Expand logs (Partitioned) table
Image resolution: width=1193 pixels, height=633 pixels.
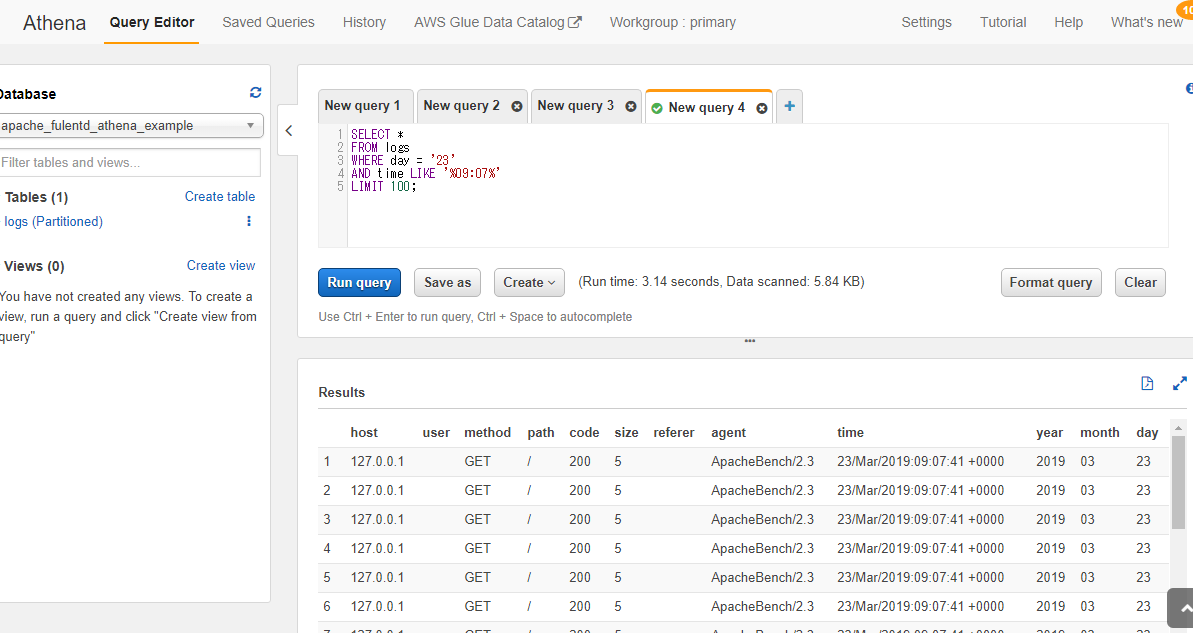(54, 222)
